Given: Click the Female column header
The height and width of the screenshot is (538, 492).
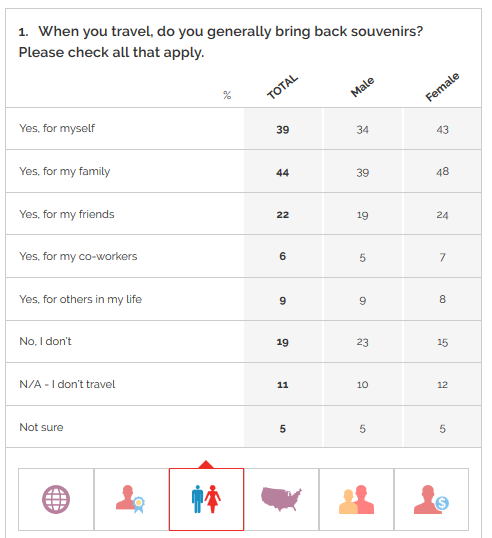Looking at the screenshot, I should pyautogui.click(x=442, y=87).
